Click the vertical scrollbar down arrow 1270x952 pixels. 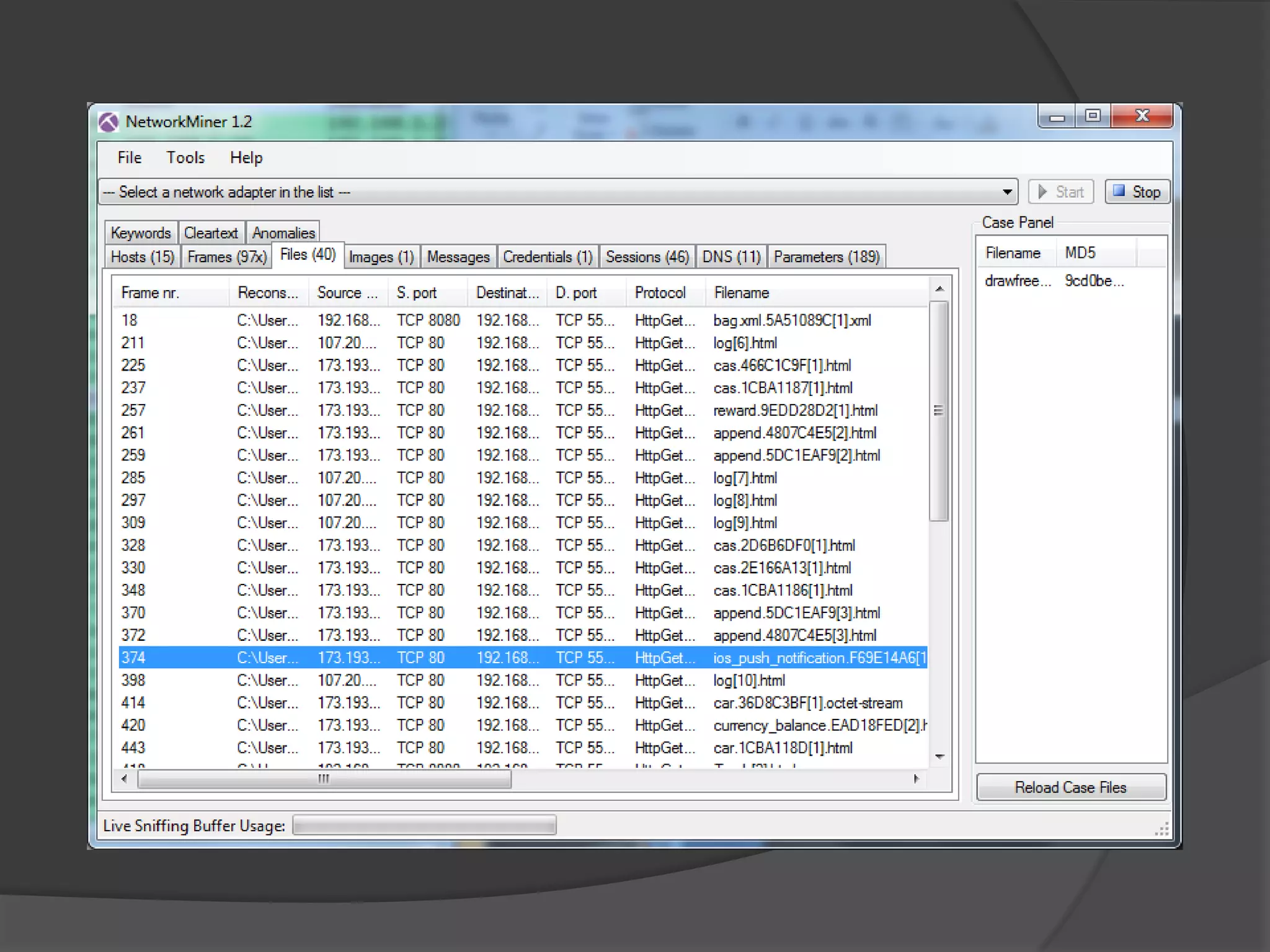(x=939, y=756)
